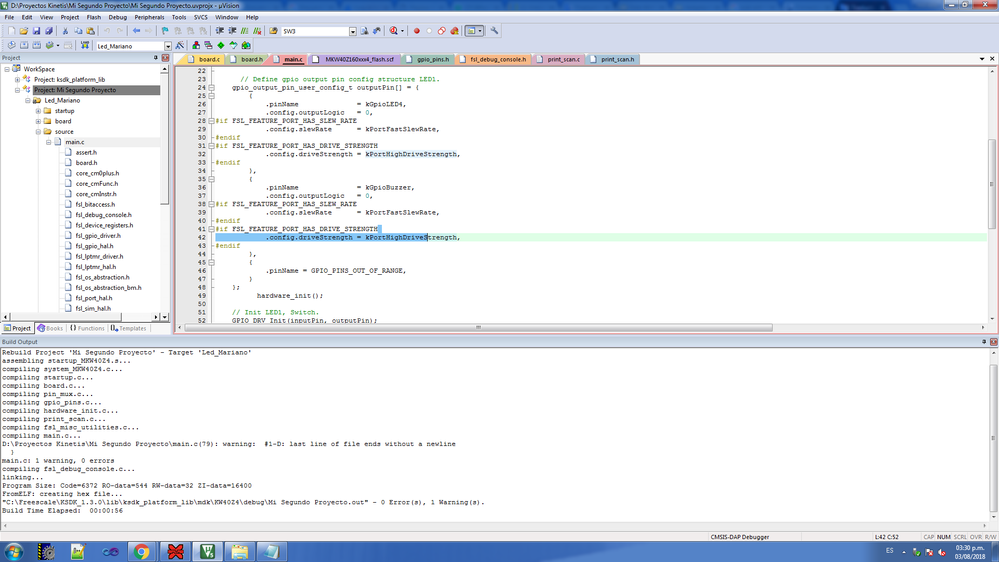Open the Led_Mariano target dropdown
Image resolution: width=999 pixels, height=562 pixels.
click(168, 46)
